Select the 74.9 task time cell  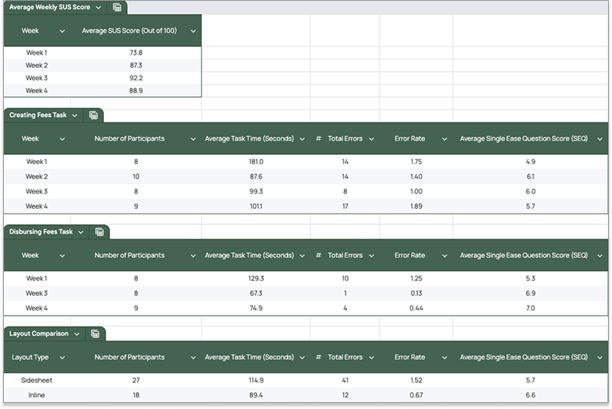click(256, 308)
